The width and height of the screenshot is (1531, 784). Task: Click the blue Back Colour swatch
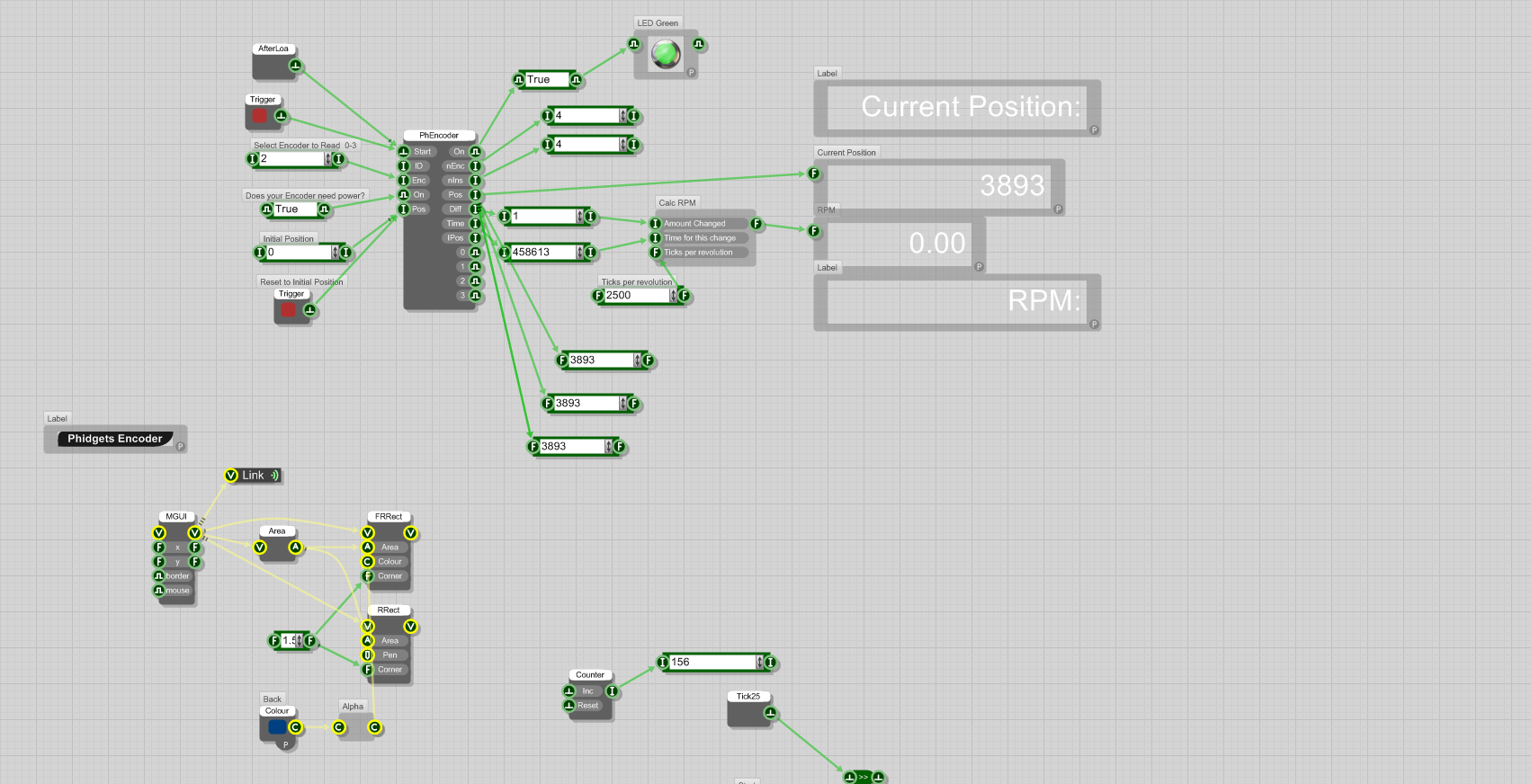(x=277, y=726)
